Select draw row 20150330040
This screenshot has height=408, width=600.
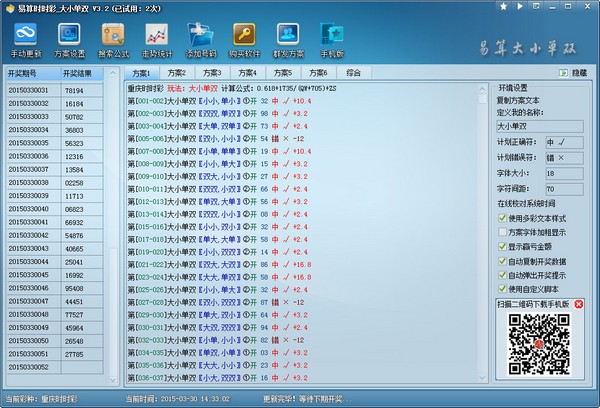(x=55, y=209)
